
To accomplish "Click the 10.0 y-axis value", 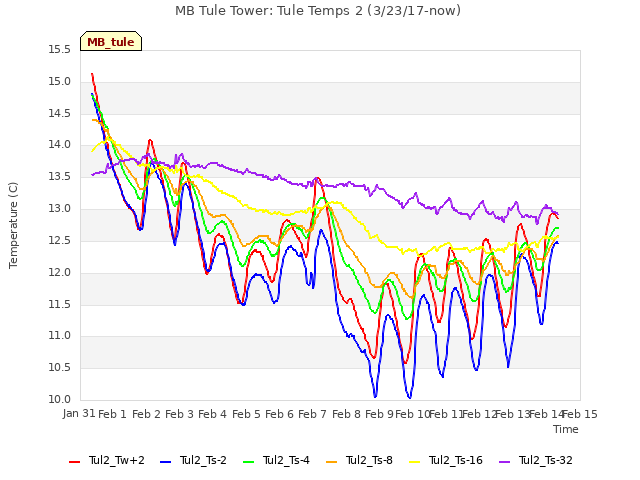I will click(60, 400).
